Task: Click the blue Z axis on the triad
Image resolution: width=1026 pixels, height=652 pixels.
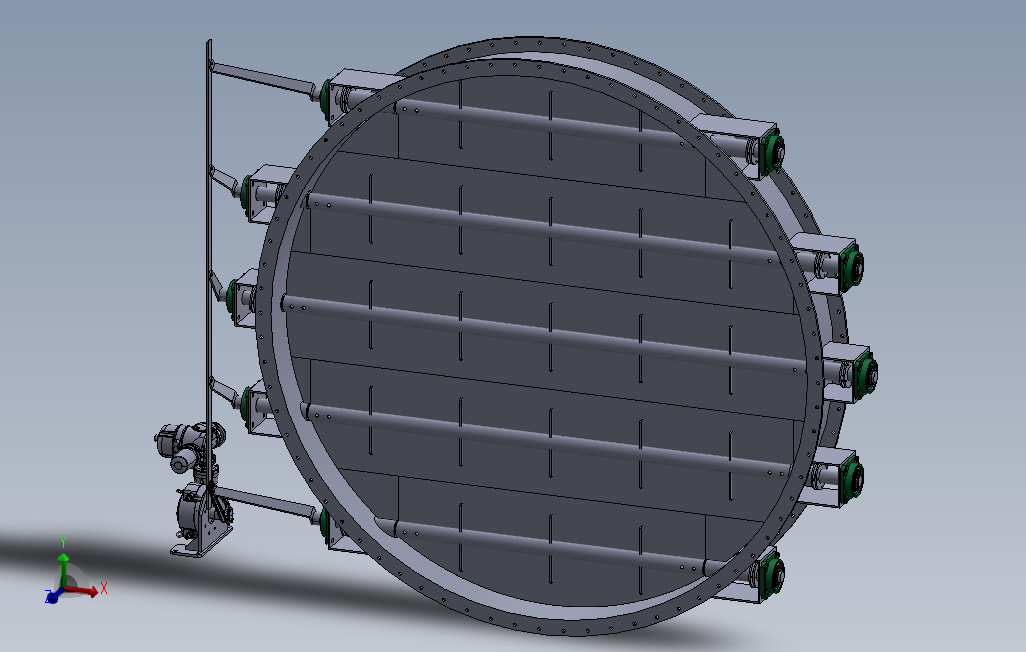Action: pos(54,596)
